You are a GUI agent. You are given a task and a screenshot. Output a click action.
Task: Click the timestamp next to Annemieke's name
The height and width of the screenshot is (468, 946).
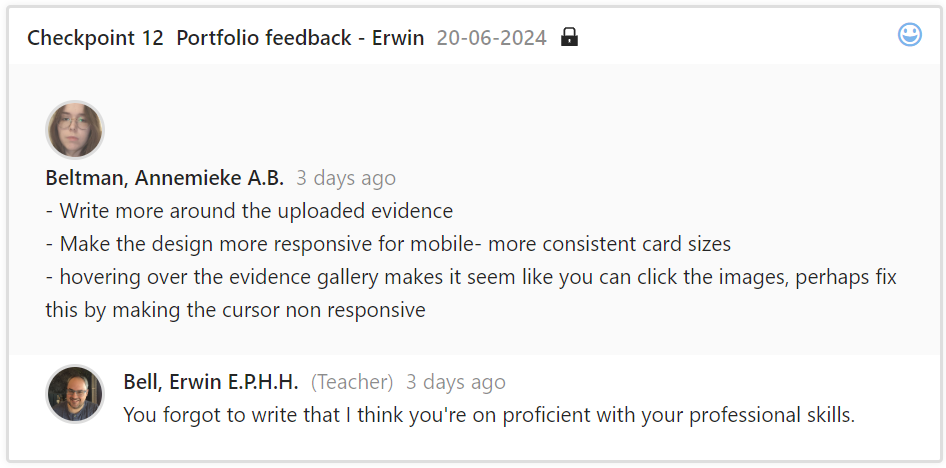pyautogui.click(x=346, y=178)
